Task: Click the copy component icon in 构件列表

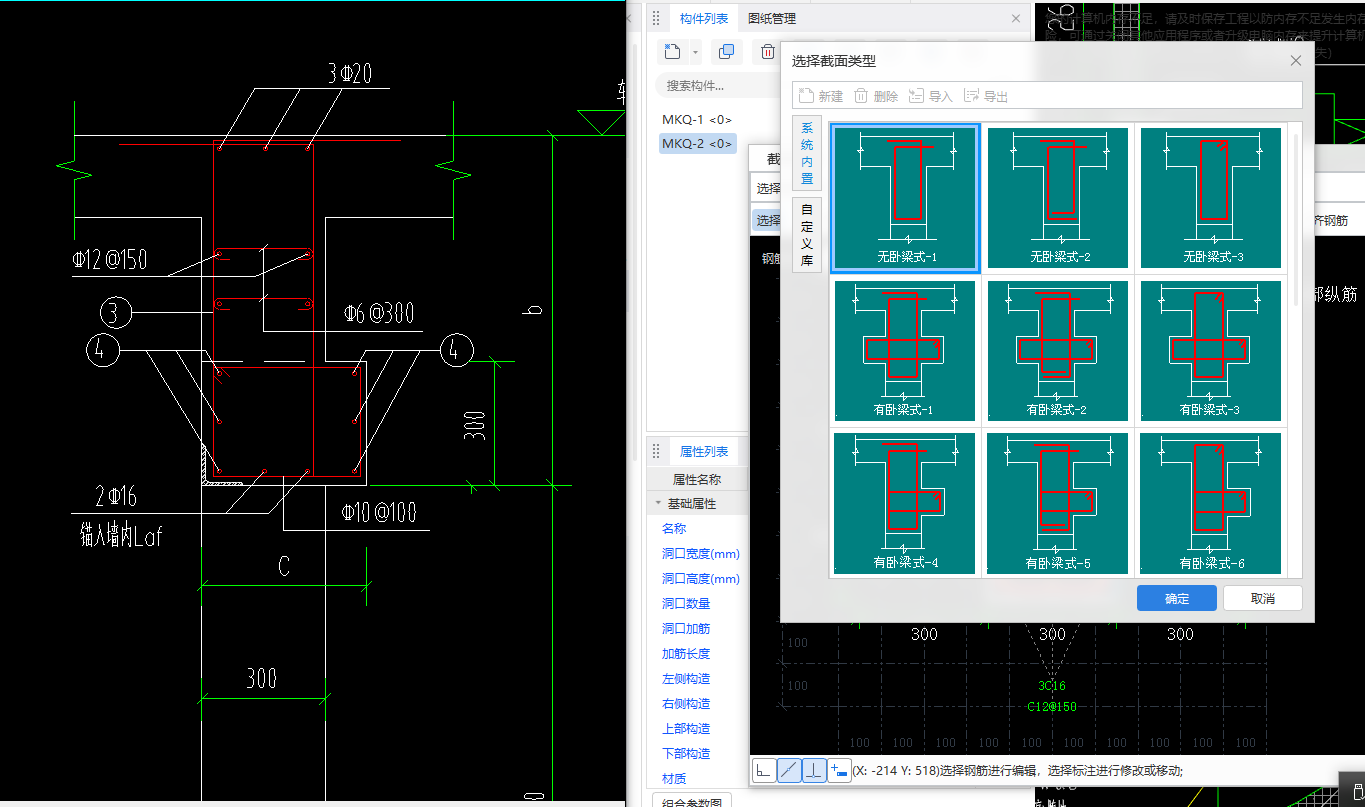Action: (727, 52)
